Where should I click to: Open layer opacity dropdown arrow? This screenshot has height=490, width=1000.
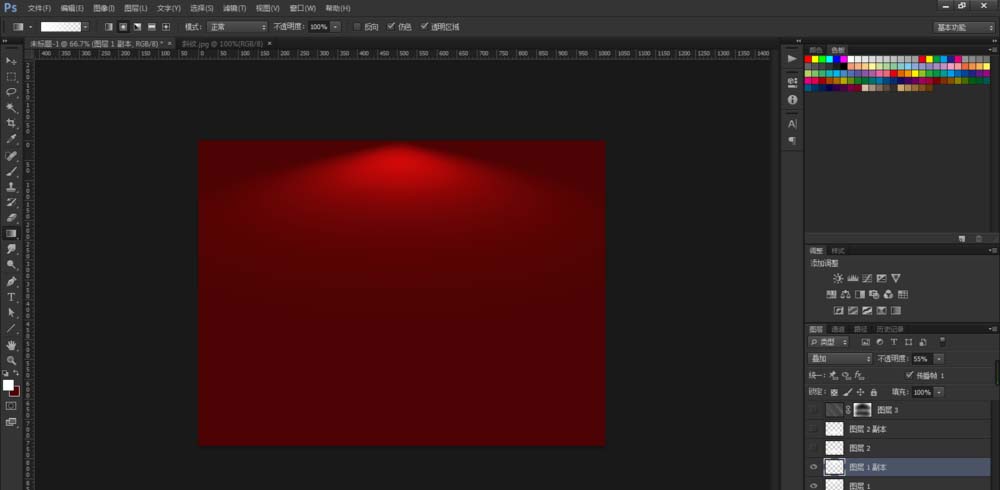[938, 359]
